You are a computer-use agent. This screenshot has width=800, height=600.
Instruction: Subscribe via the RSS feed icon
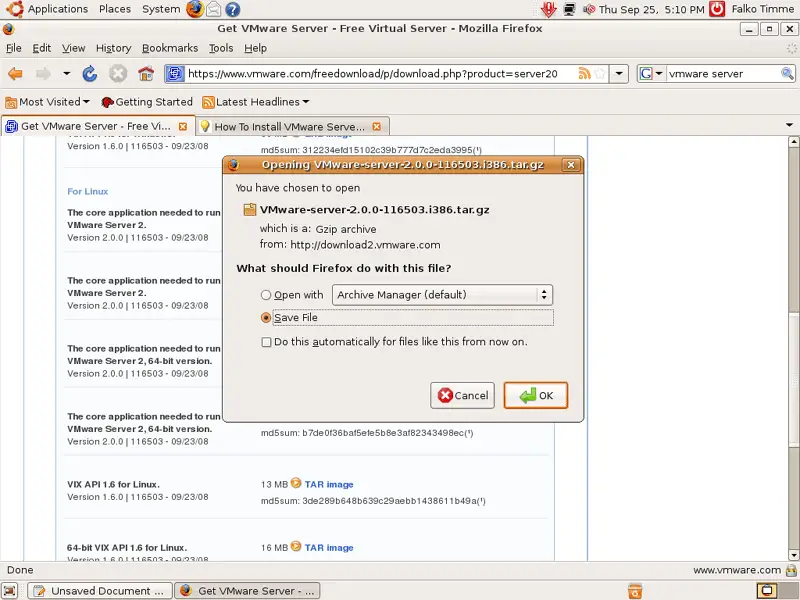click(x=584, y=73)
